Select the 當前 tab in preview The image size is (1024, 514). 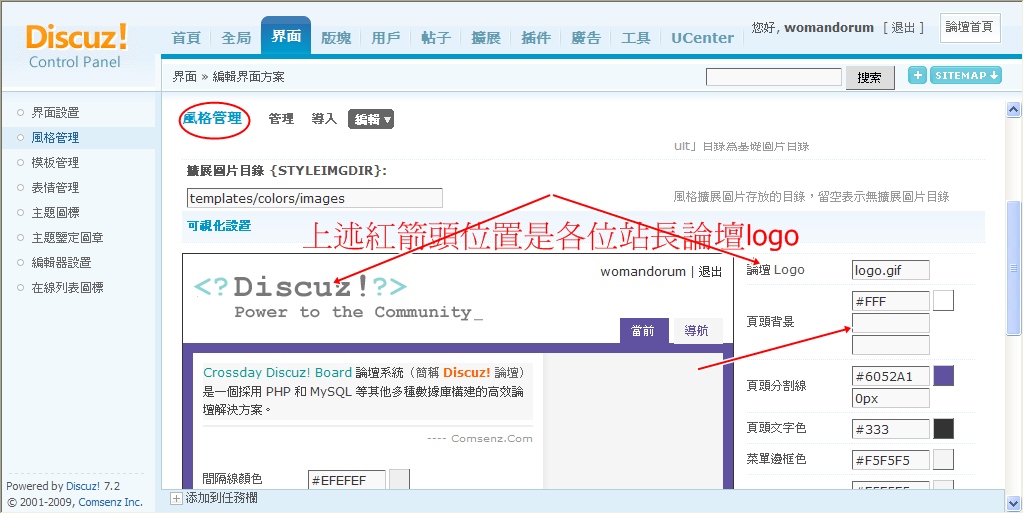coord(643,330)
